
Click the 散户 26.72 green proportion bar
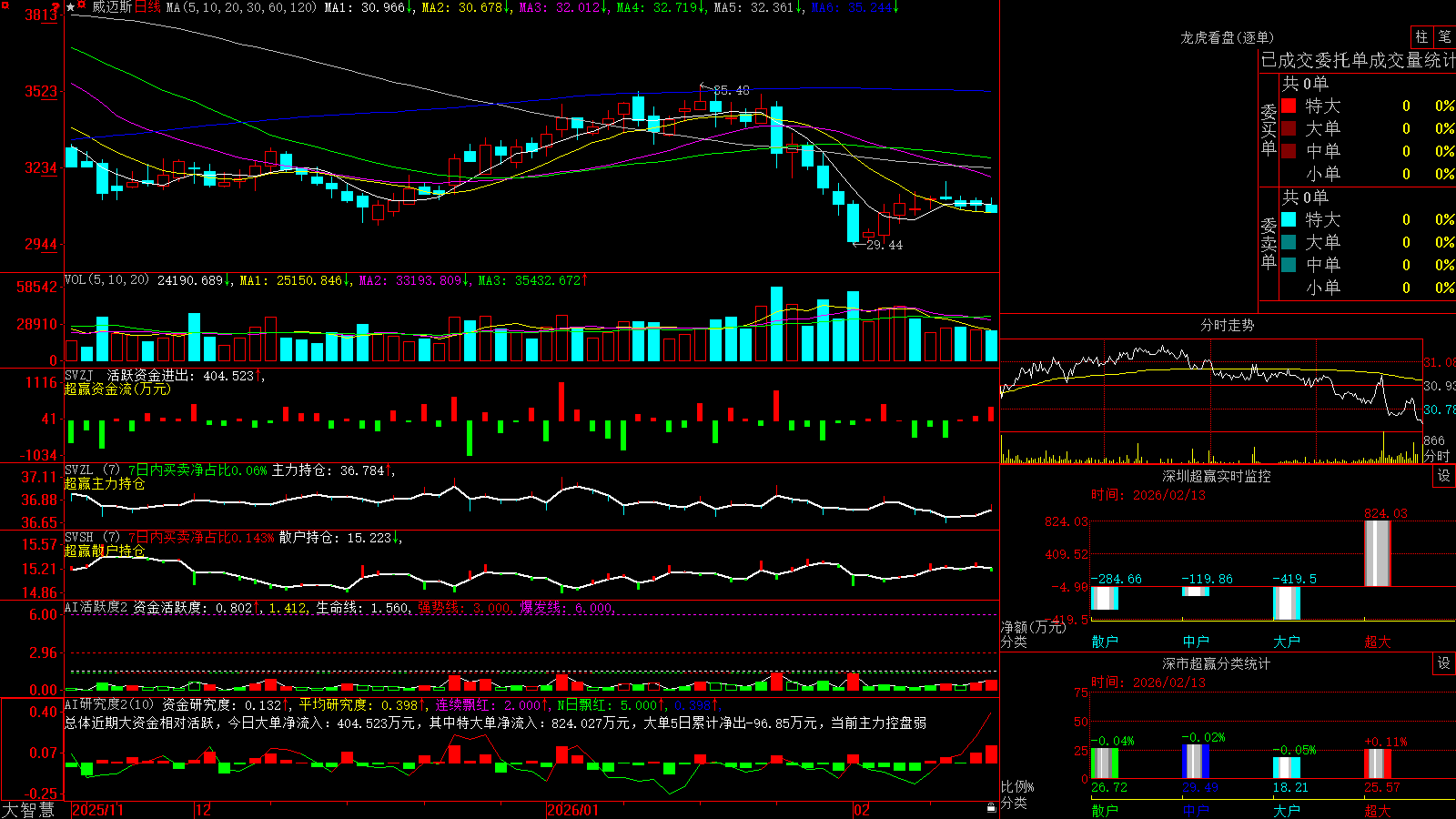click(1105, 763)
